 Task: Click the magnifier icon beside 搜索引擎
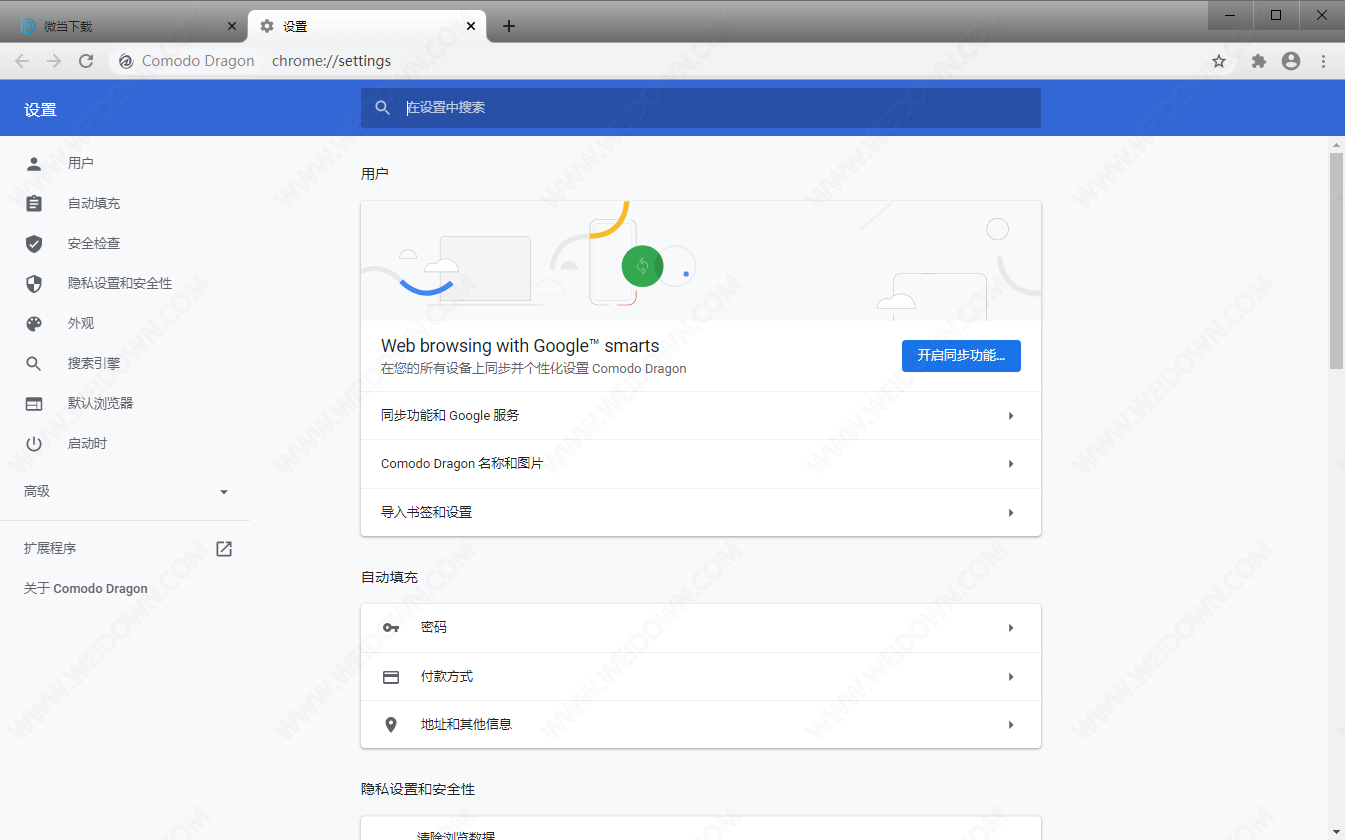34,363
